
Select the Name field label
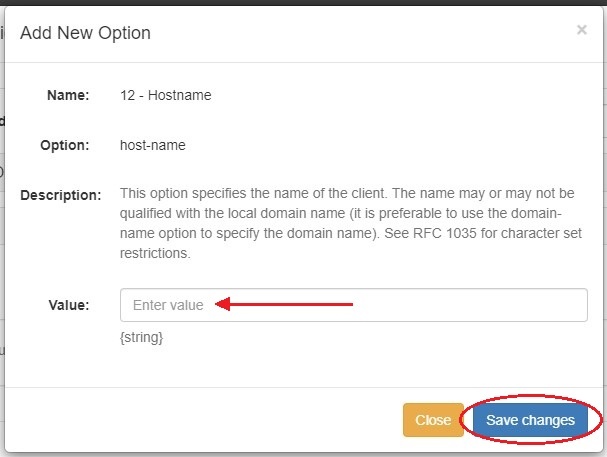pos(68,95)
